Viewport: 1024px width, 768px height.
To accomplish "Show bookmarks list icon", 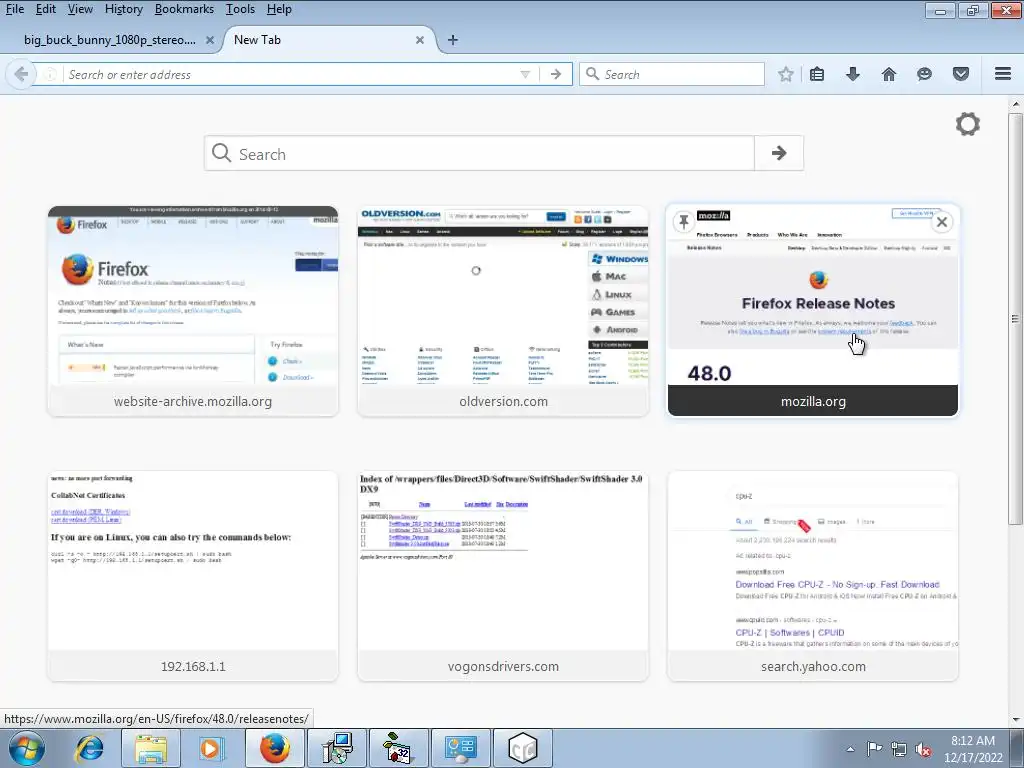I will tap(817, 74).
